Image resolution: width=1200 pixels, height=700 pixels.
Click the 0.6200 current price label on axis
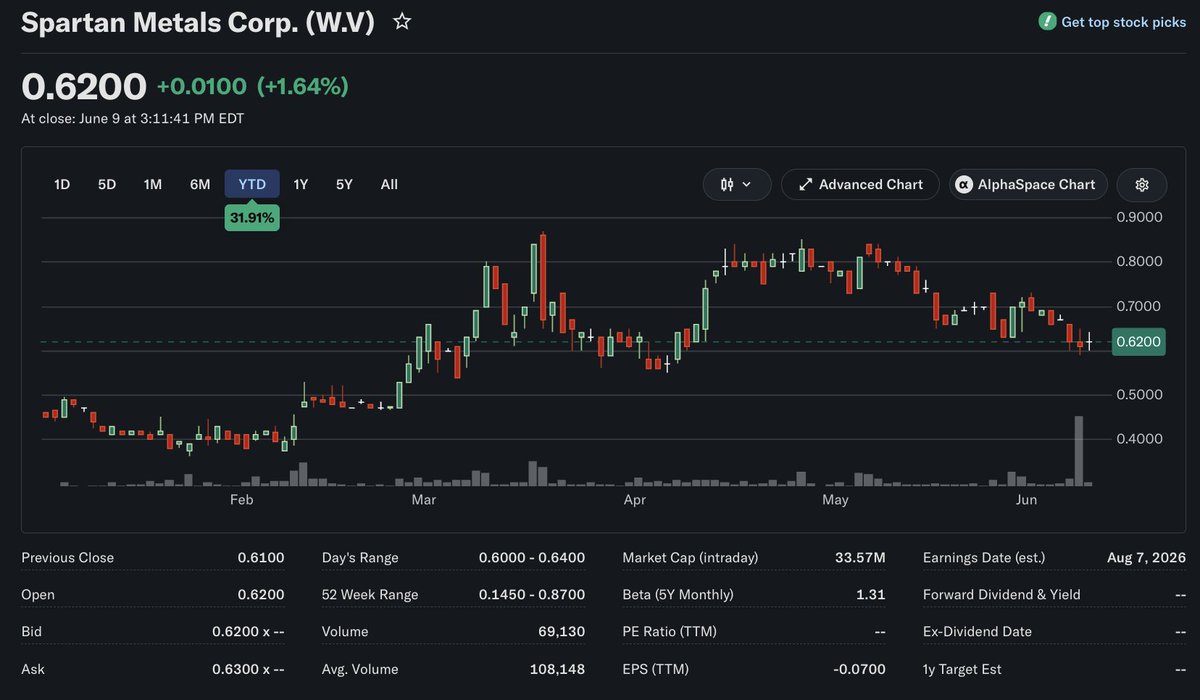tap(1138, 342)
